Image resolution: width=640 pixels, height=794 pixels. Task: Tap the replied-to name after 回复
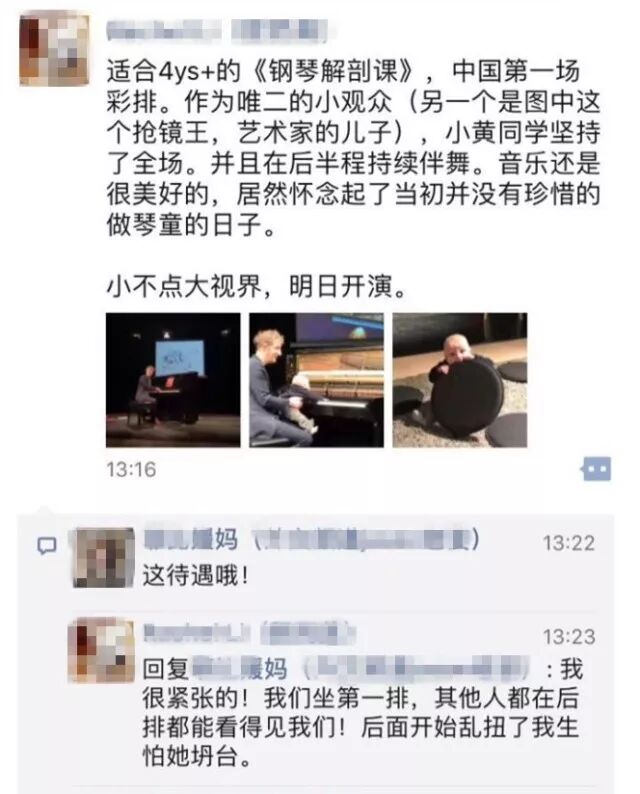[x=239, y=669]
